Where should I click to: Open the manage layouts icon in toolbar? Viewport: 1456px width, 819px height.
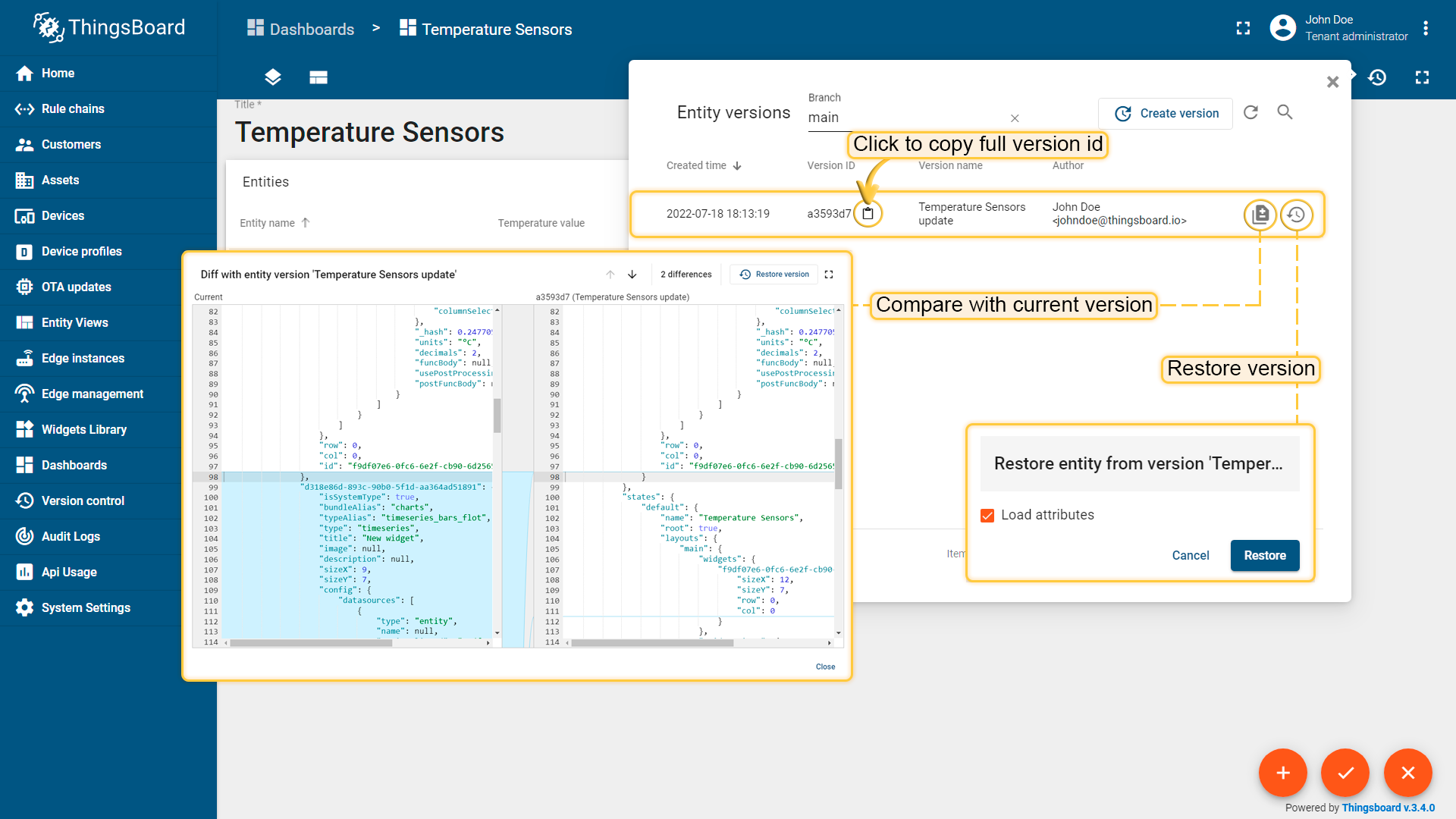318,77
